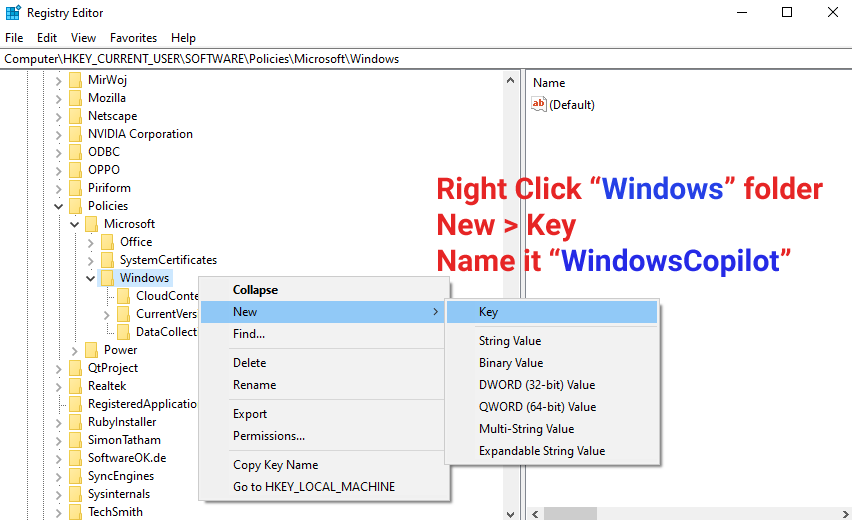852x520 pixels.
Task: Collapse the Policies tree node
Action: pos(59,206)
